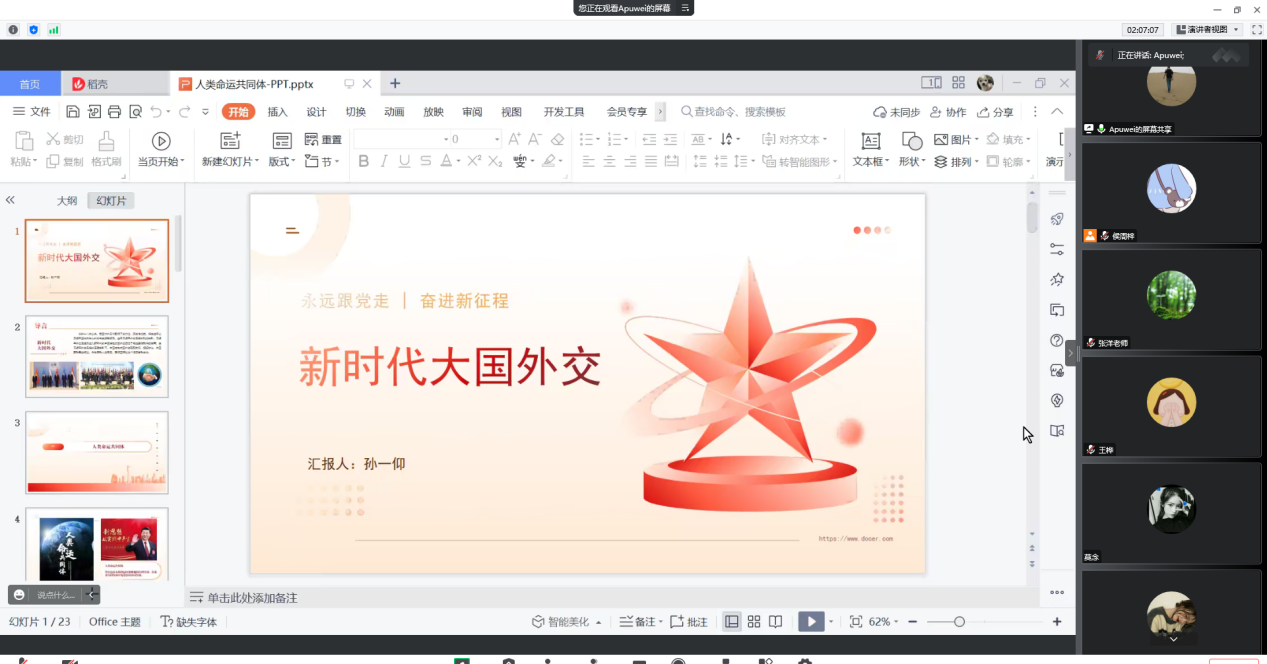
Task: Open the 演讲者视图 dropdown at top right
Action: [x=1208, y=30]
